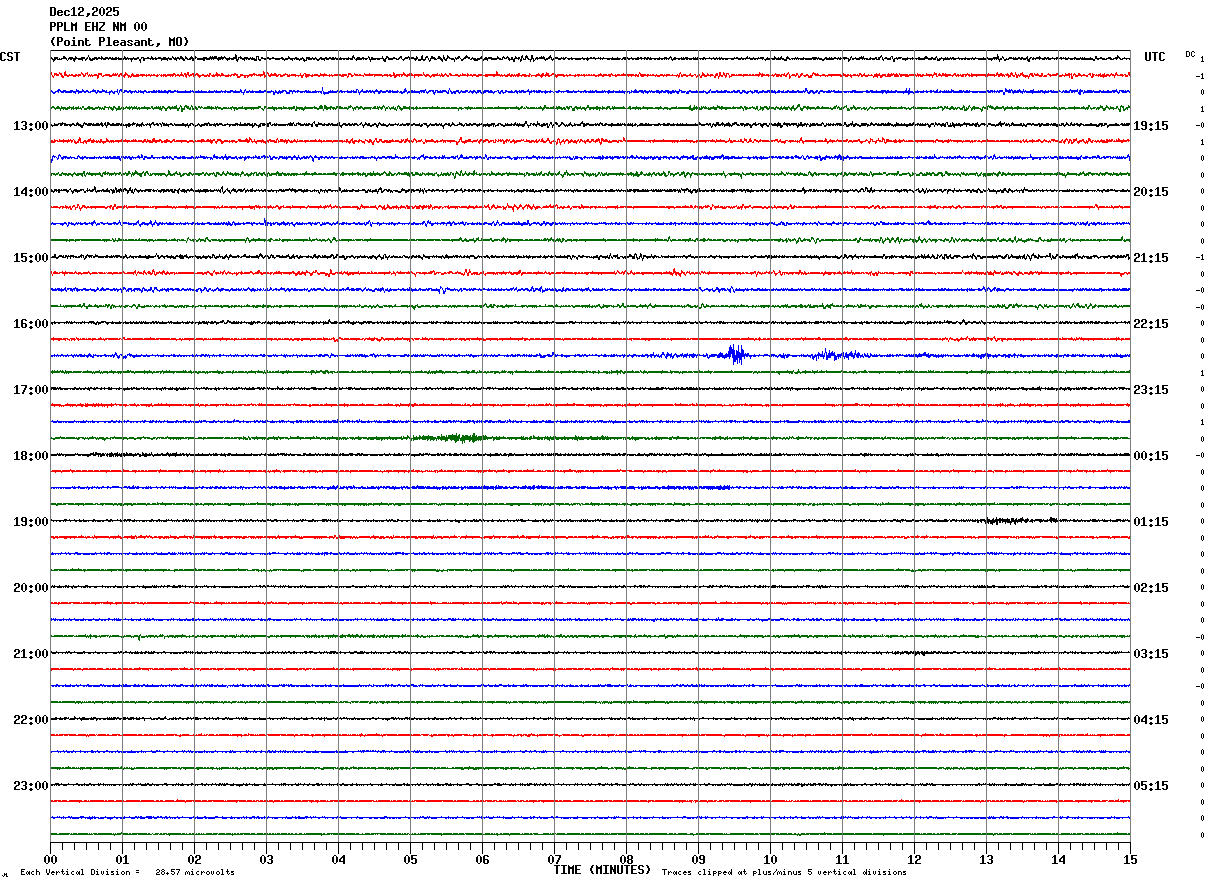This screenshot has width=1210, height=886.
Task: Click the 15 minute mark on the time axis
Action: click(x=1130, y=860)
